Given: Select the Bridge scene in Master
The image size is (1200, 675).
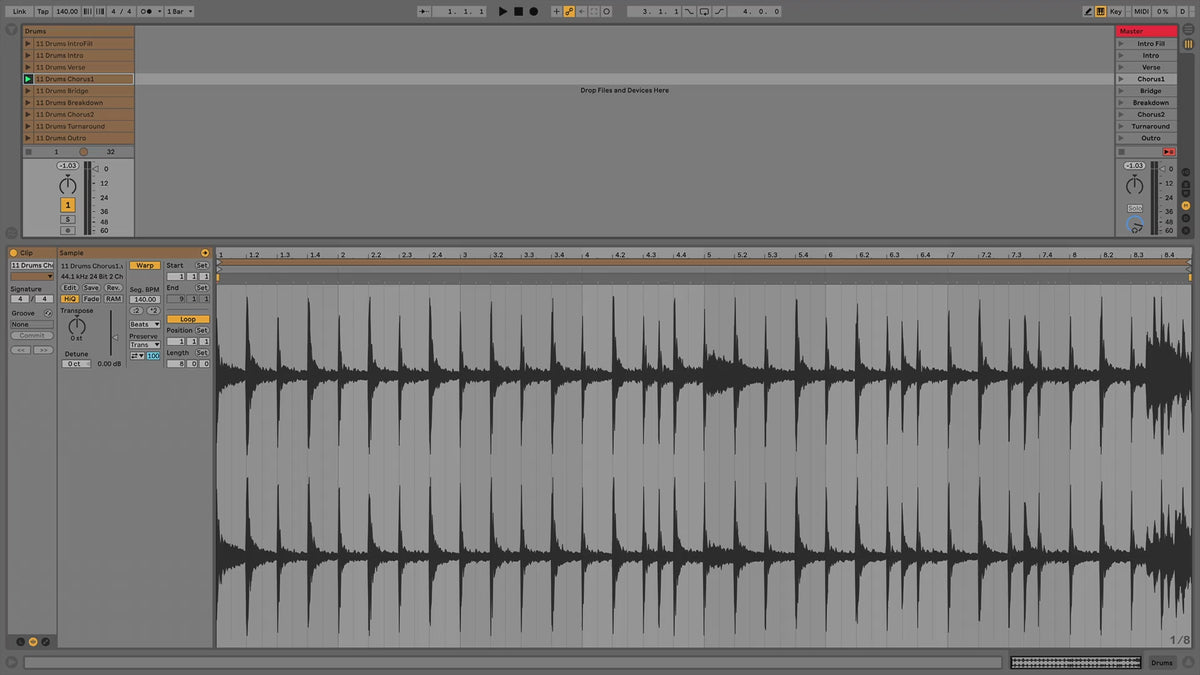Looking at the screenshot, I should [x=1150, y=91].
